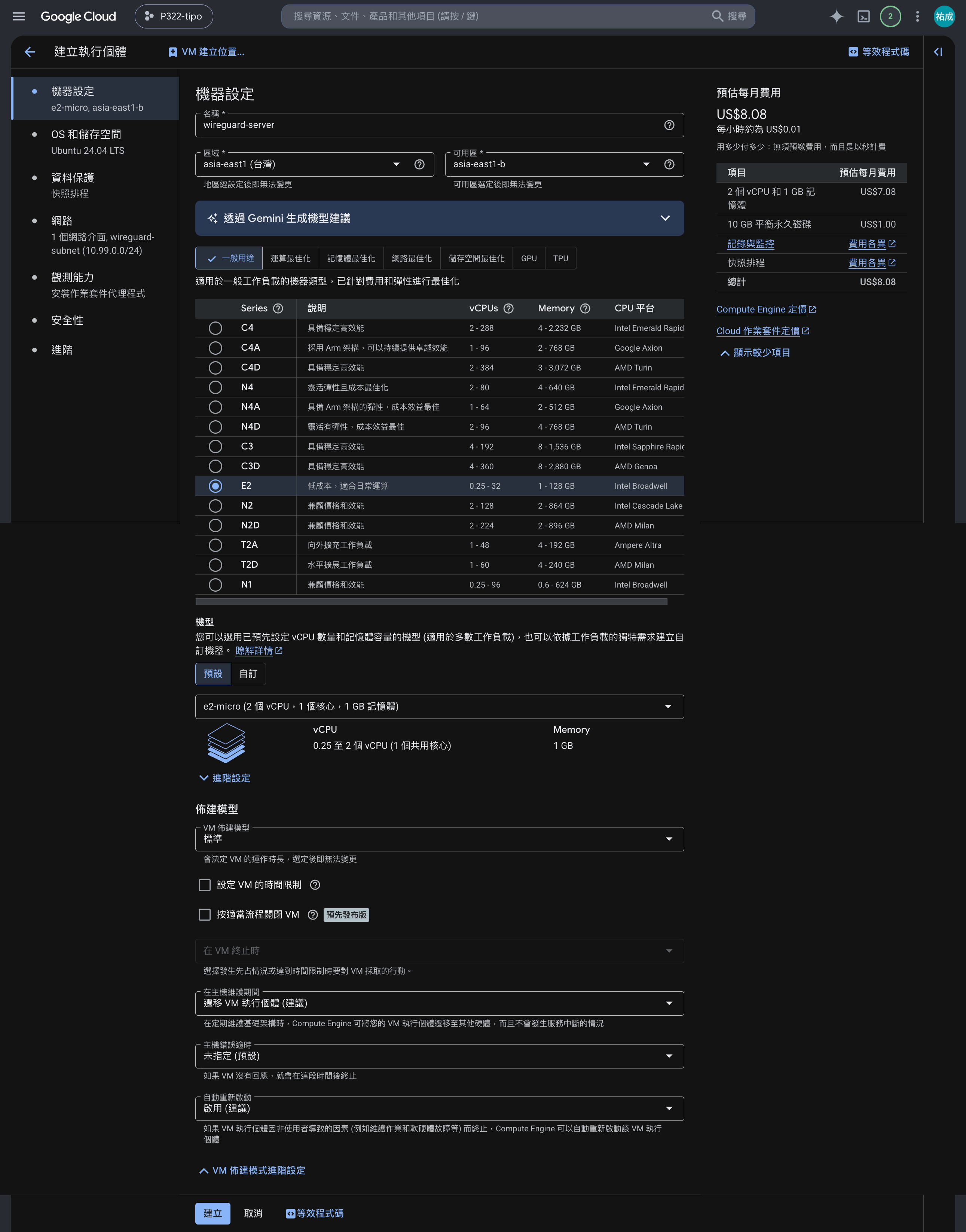The image size is (966, 1232).
Task: Open 主機錯誤逾時 dropdown
Action: coord(440,1056)
